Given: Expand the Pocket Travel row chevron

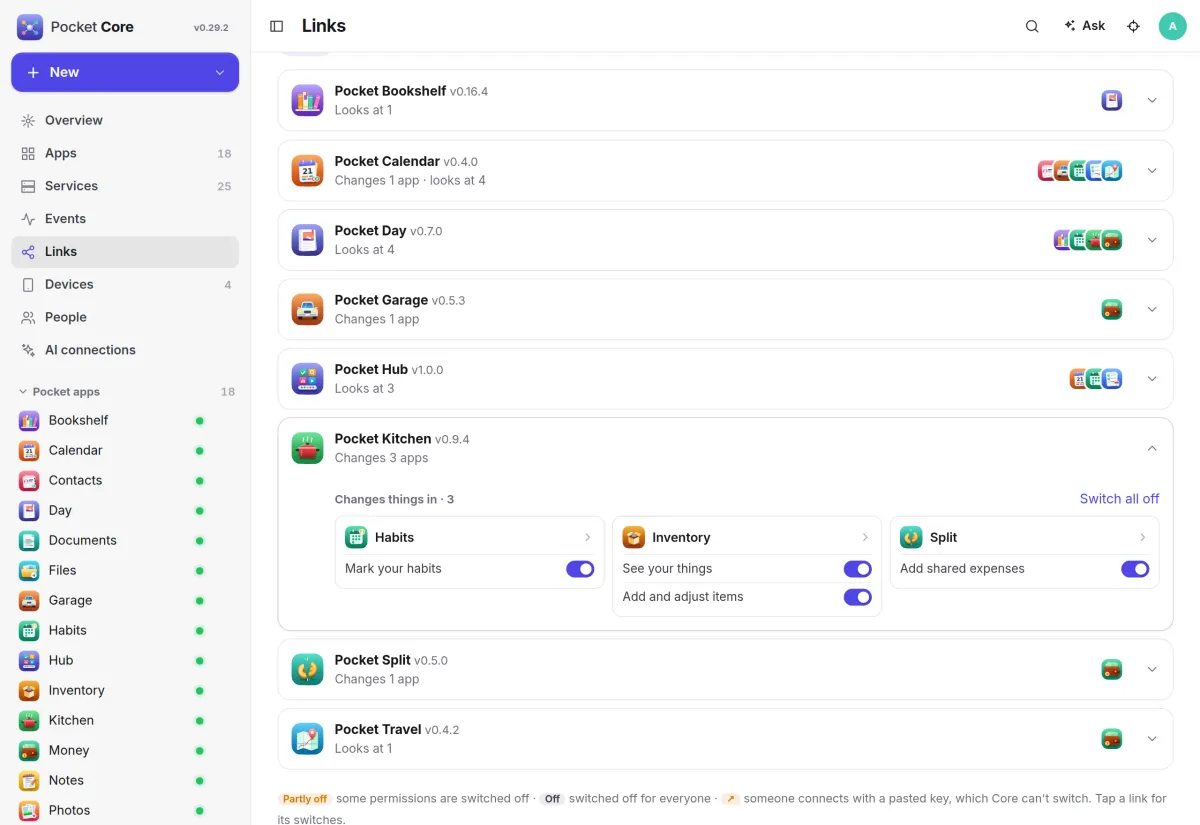Looking at the screenshot, I should [x=1152, y=739].
